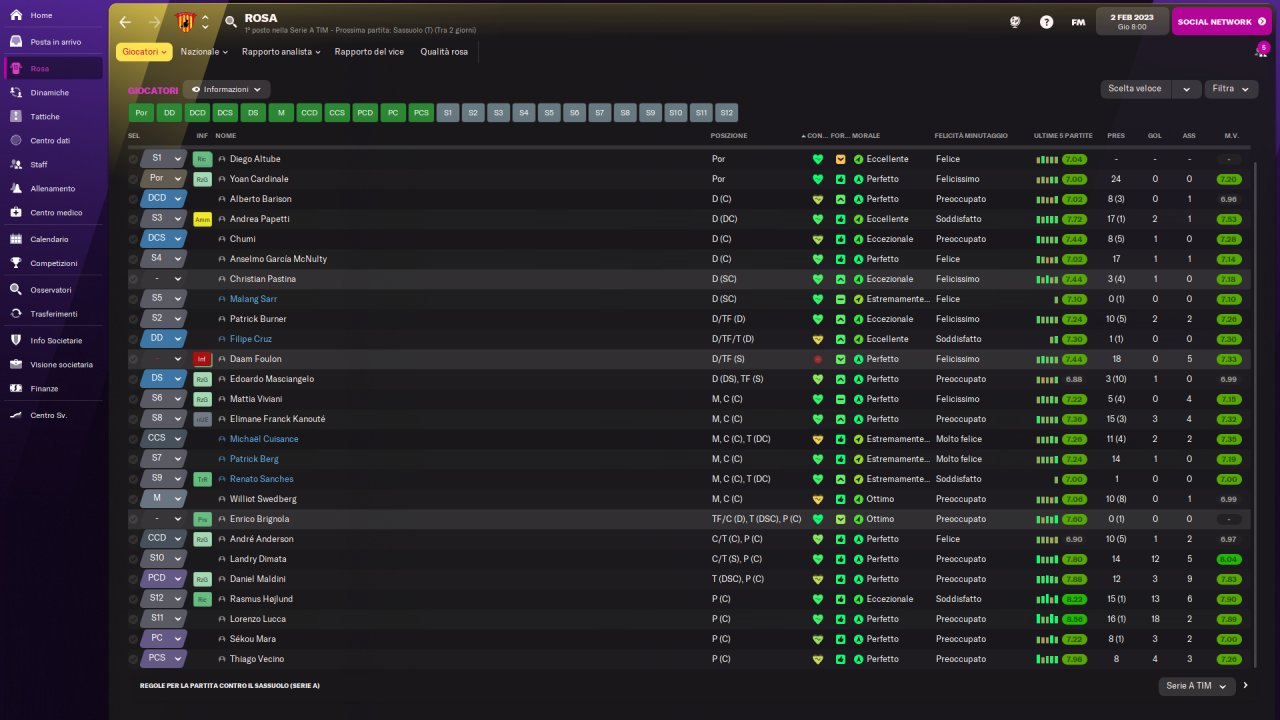Click Andrea Papetti's yellow Amm badge
The width and height of the screenshot is (1280, 720).
pyautogui.click(x=202, y=219)
